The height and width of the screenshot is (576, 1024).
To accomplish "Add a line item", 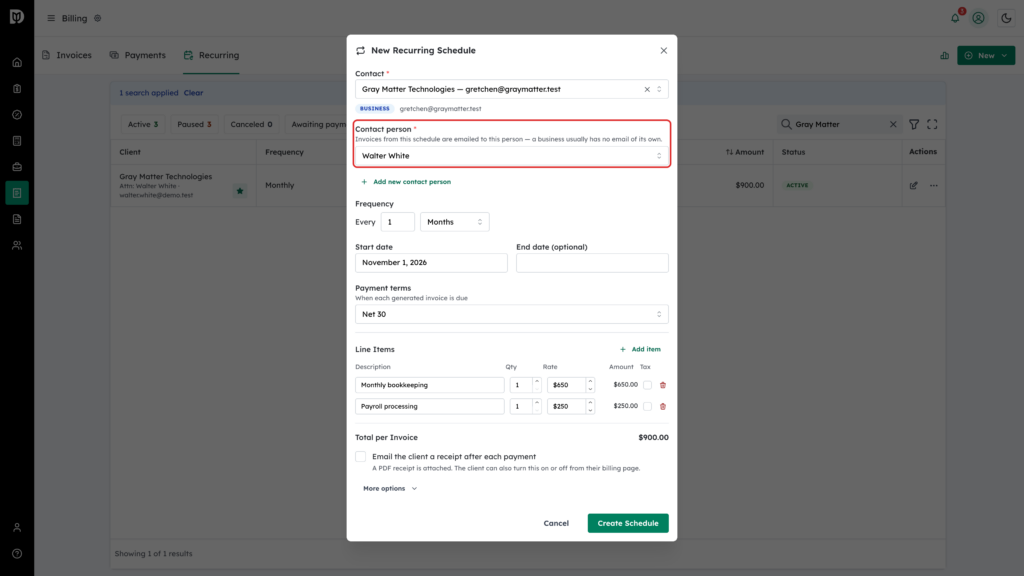I will 640,349.
